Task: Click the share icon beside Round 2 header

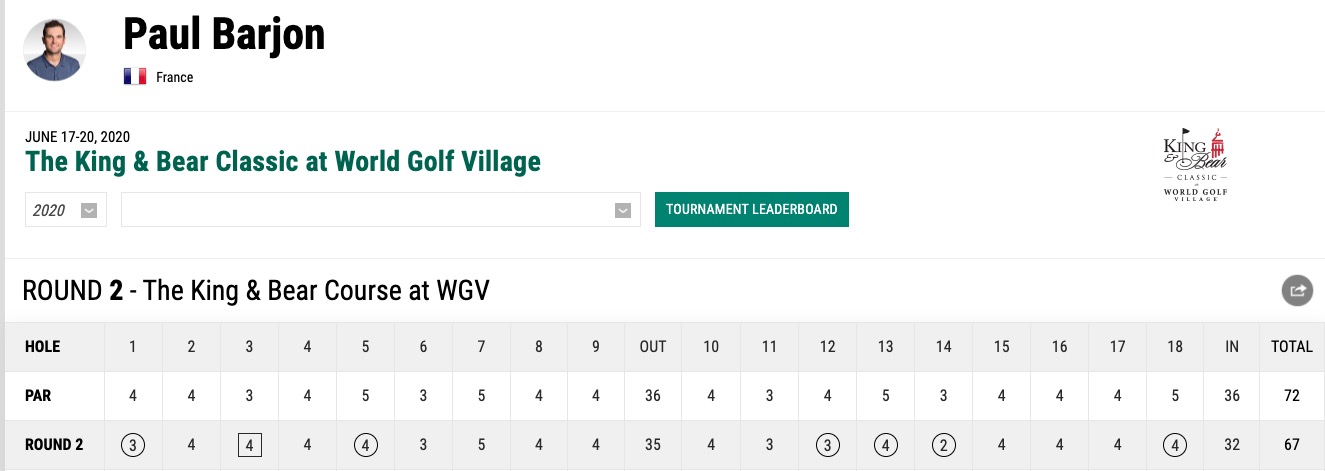Action: [1297, 291]
